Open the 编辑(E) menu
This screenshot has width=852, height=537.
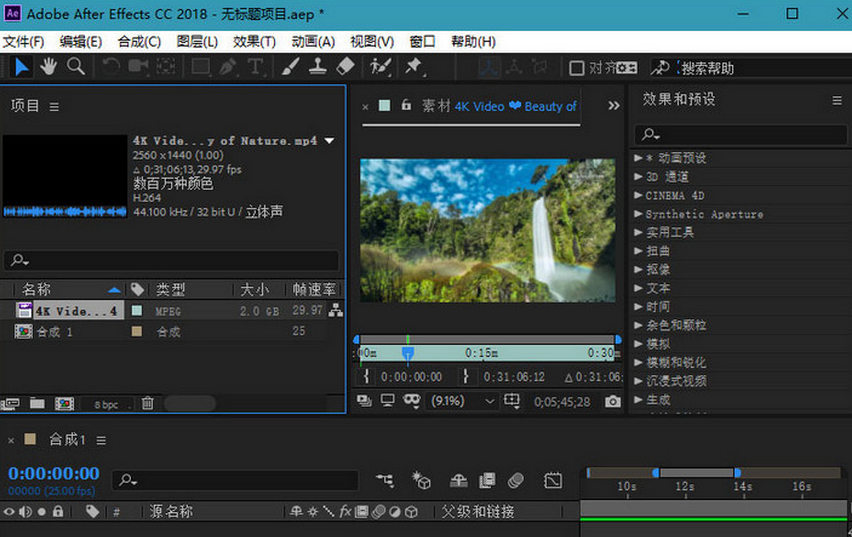coord(80,42)
